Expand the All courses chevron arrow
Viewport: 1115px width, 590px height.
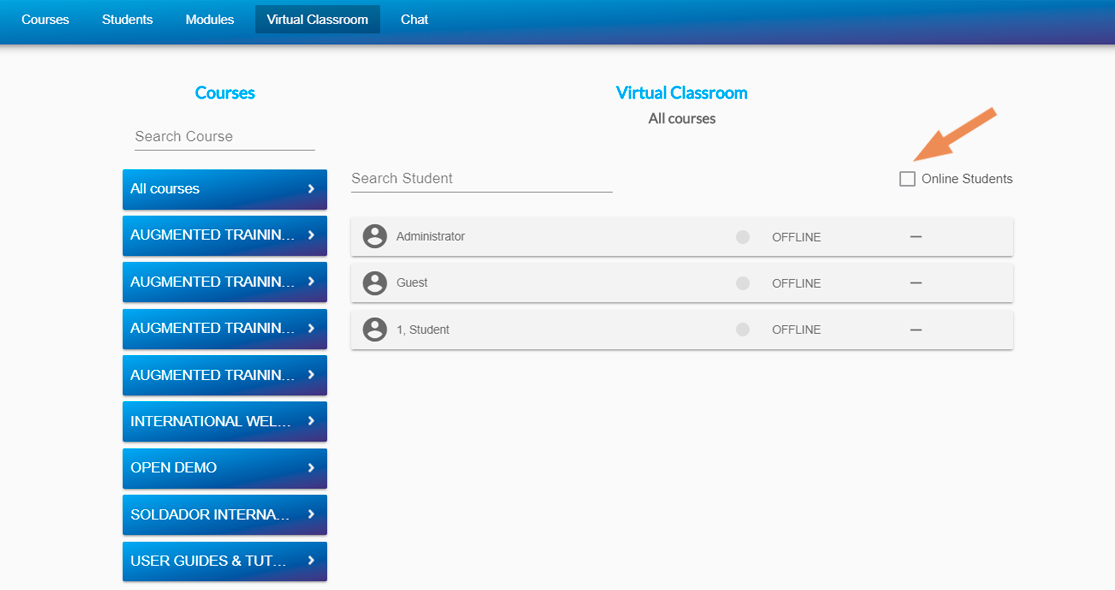tap(311, 189)
